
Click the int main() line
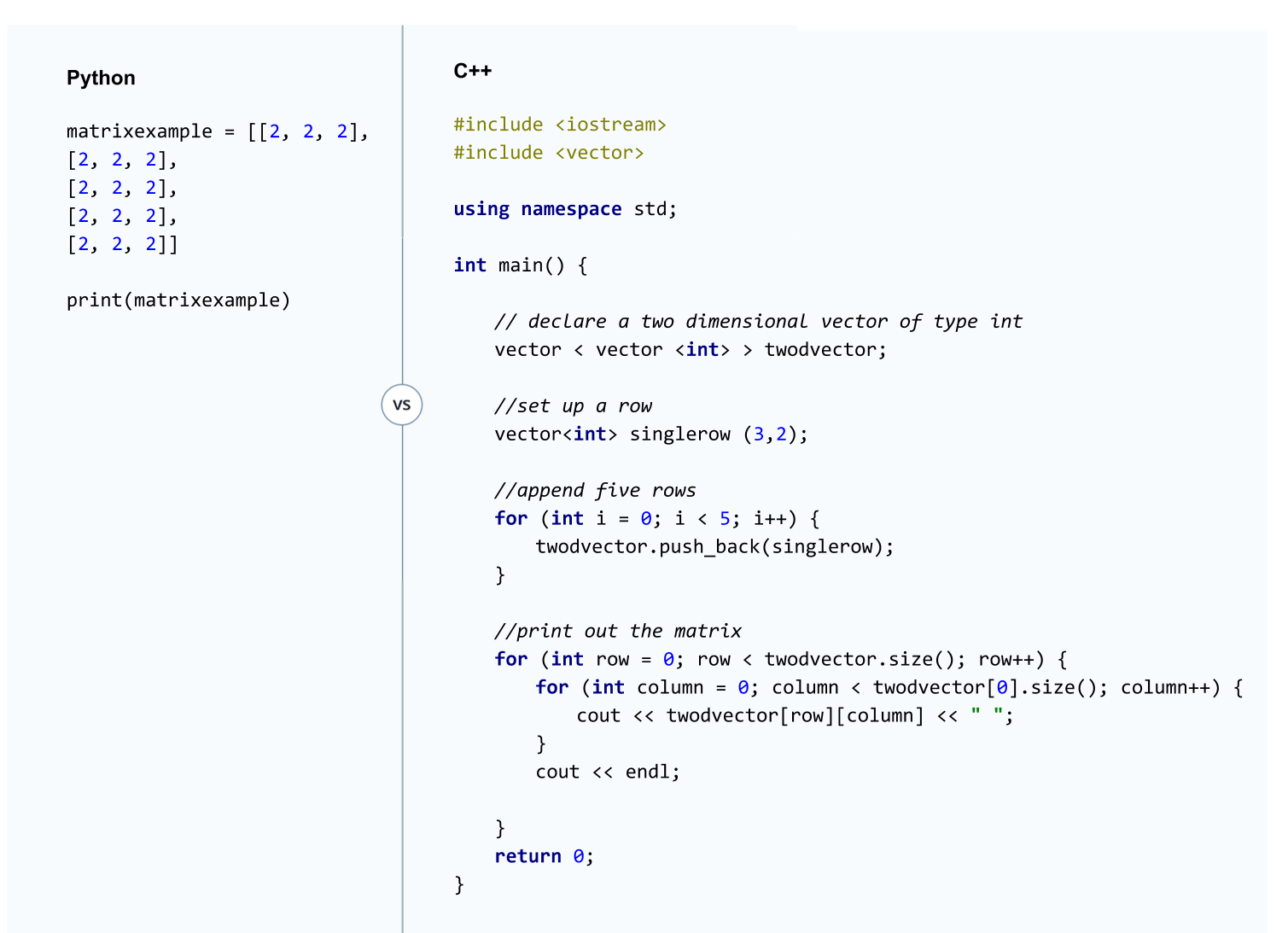click(520, 265)
